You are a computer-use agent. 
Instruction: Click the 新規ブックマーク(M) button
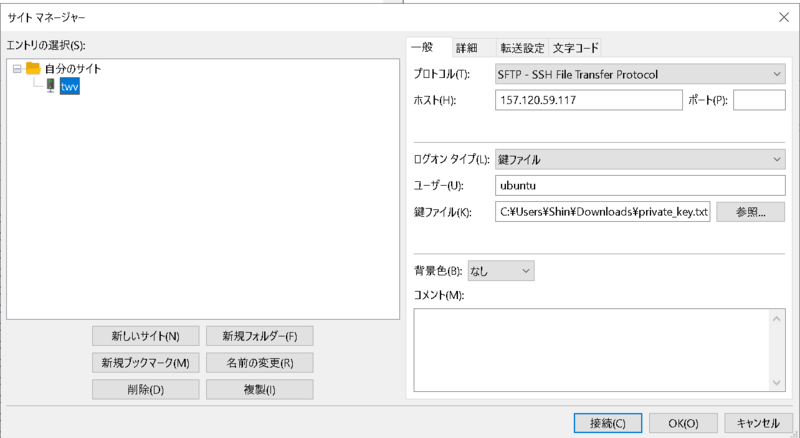145,363
